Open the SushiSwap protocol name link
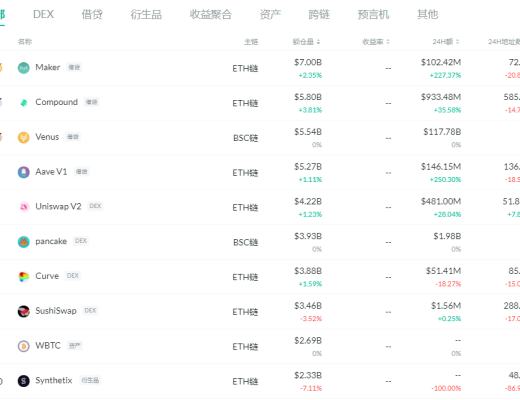This screenshot has height=400, width=520. [x=56, y=311]
